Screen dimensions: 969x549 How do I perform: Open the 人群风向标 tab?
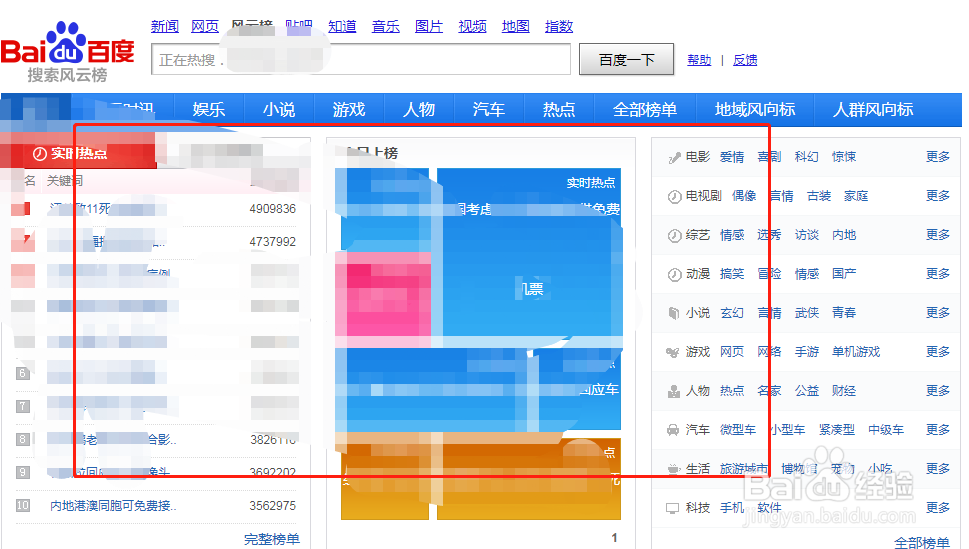click(x=873, y=109)
